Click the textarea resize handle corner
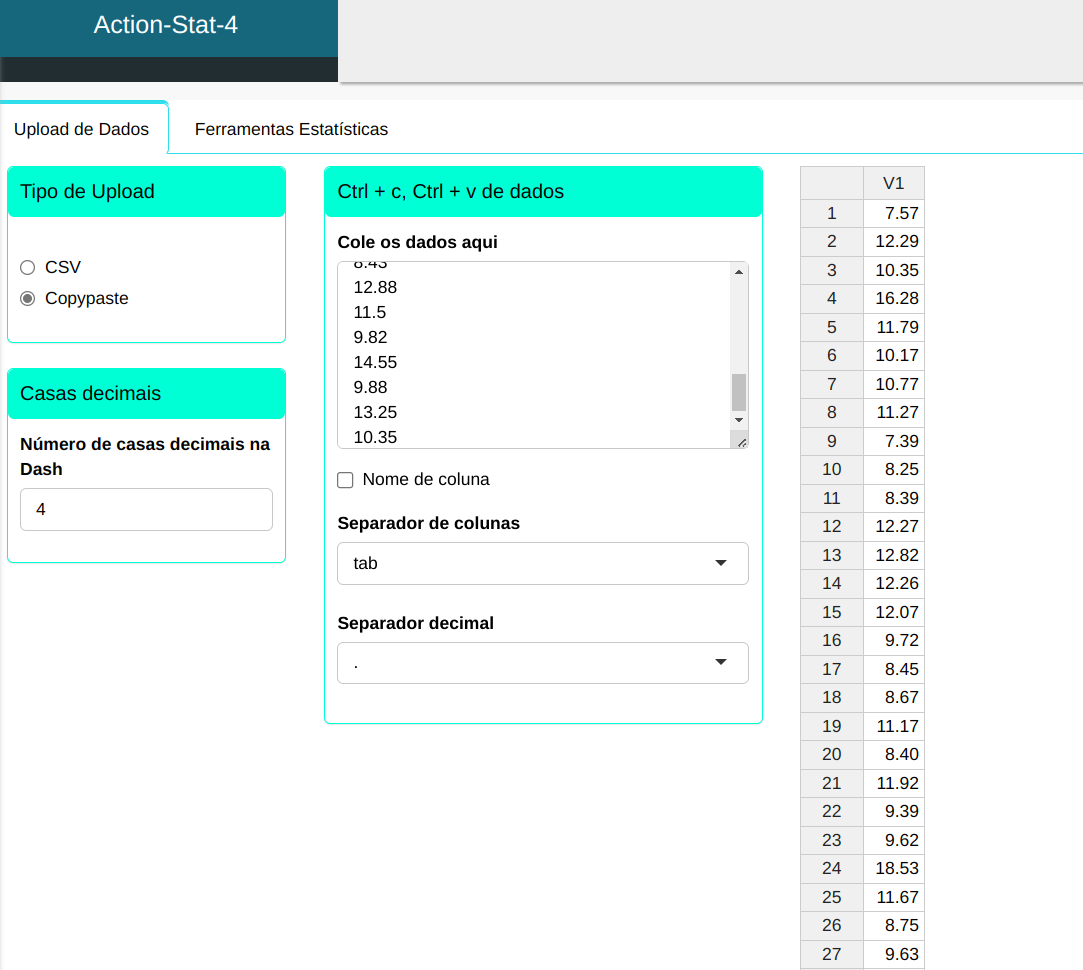This screenshot has height=970, width=1083. point(741,441)
